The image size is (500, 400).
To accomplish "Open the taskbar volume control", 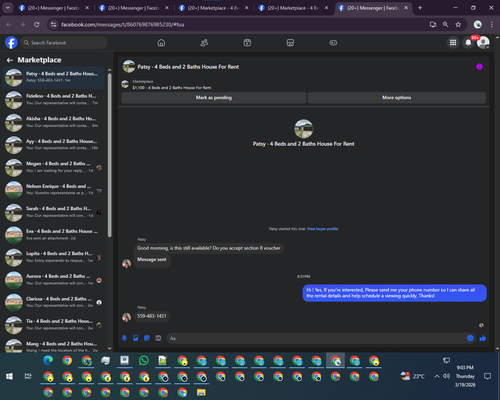I will coord(446,376).
